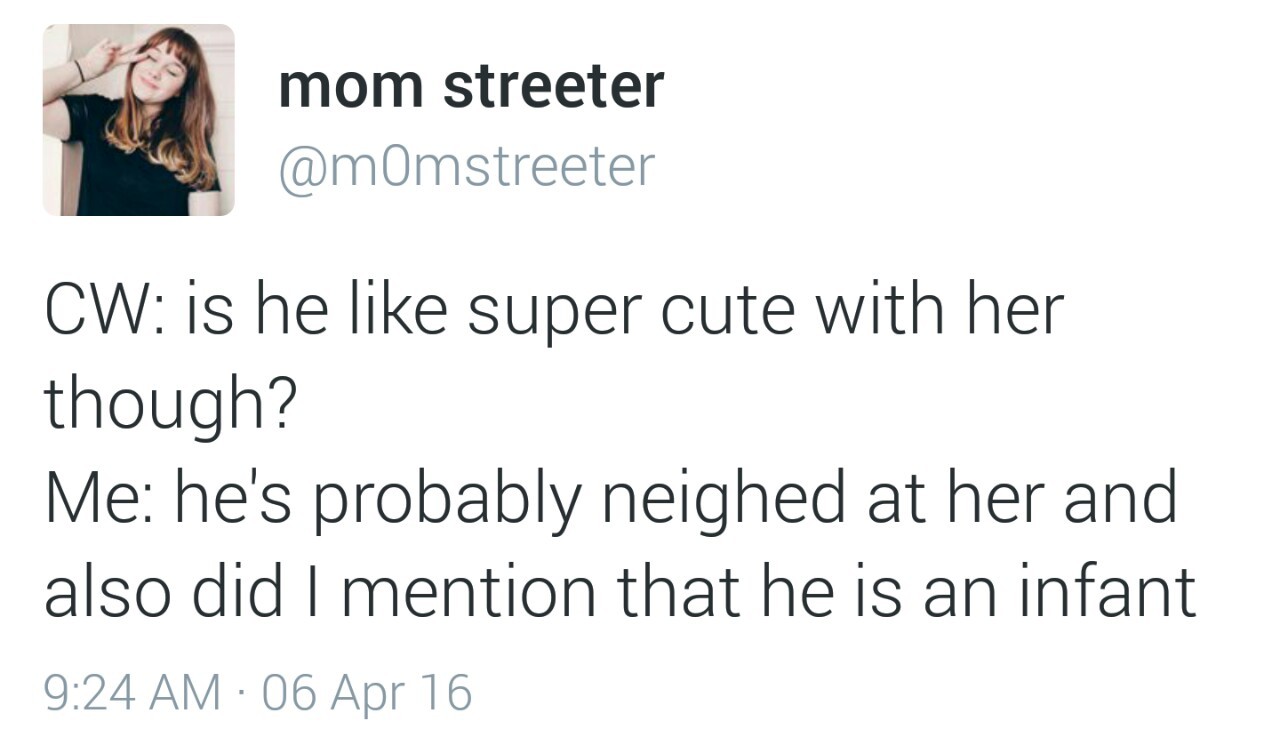Image resolution: width=1280 pixels, height=745 pixels.
Task: Click the word streeter in the display name
Action: [553, 86]
